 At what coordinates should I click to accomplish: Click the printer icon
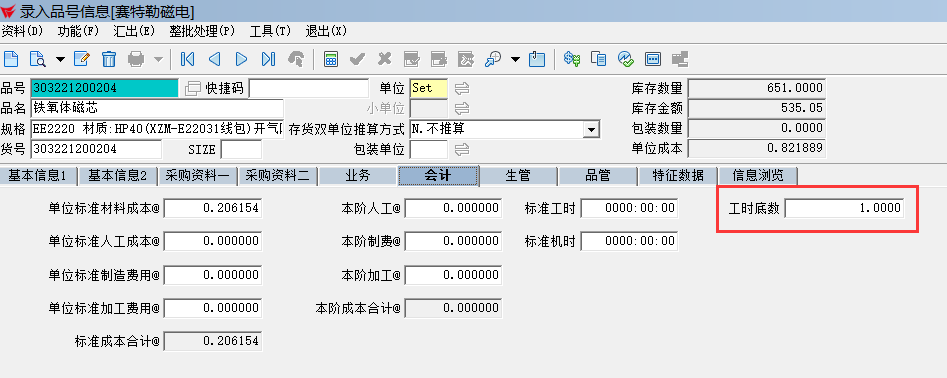tap(136, 59)
